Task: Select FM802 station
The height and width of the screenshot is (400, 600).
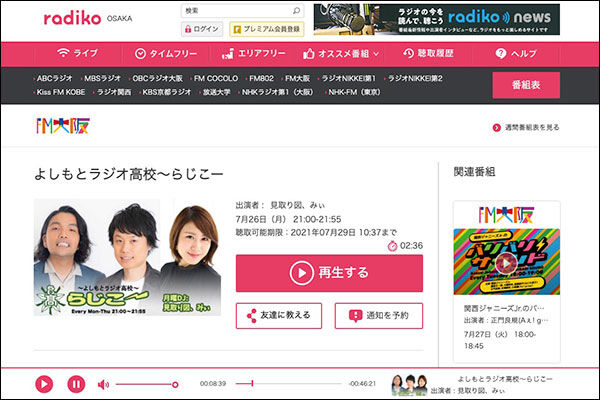Action: [x=261, y=78]
